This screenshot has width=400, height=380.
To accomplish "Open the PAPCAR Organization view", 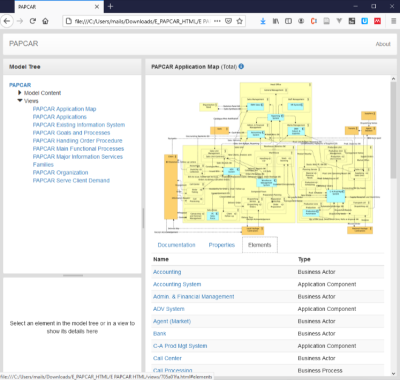I will click(60, 172).
